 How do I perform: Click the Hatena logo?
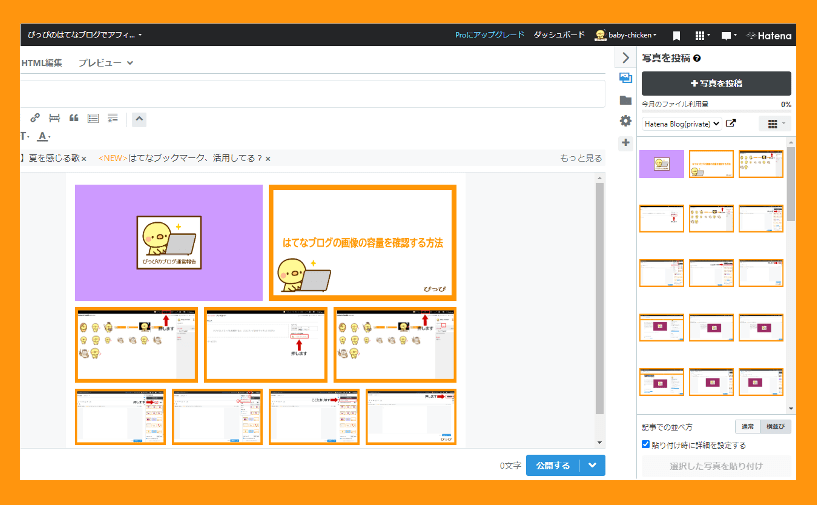coord(769,35)
